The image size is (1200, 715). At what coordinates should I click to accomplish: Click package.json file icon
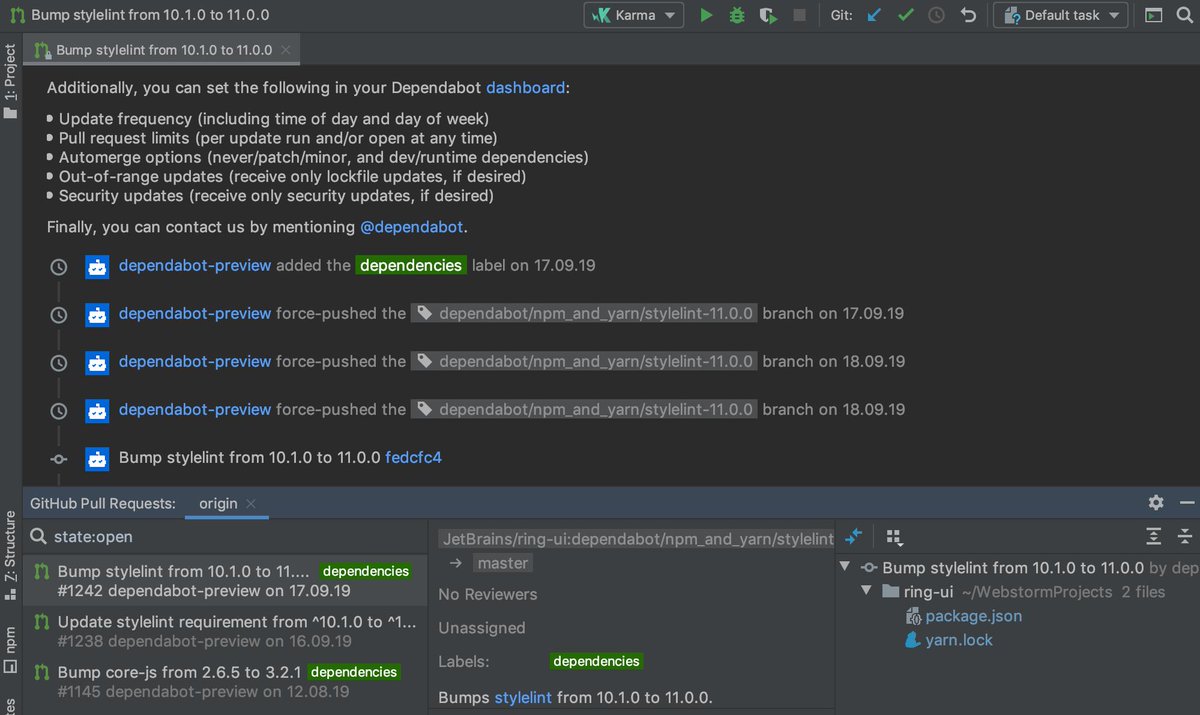912,617
